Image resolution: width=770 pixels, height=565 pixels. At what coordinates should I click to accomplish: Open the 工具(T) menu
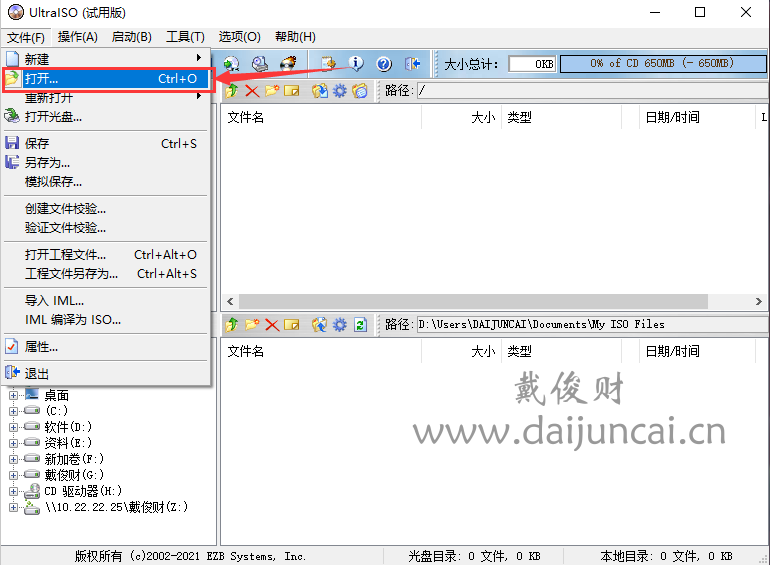coord(185,37)
